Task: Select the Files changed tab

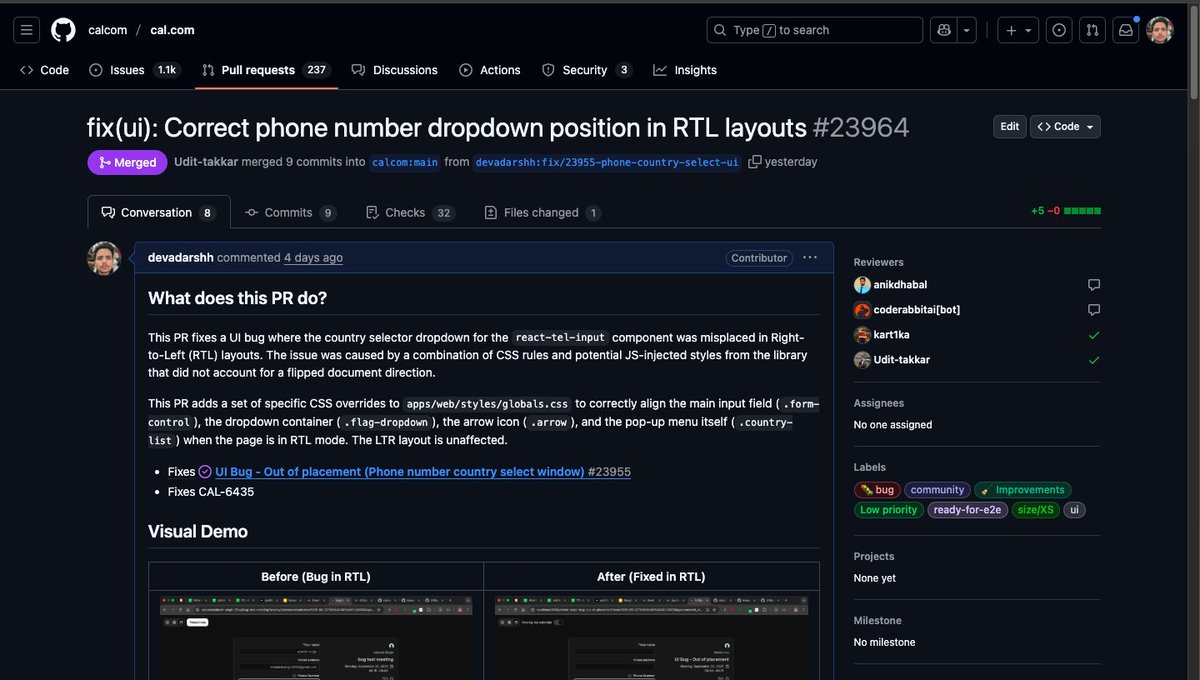Action: tap(542, 212)
